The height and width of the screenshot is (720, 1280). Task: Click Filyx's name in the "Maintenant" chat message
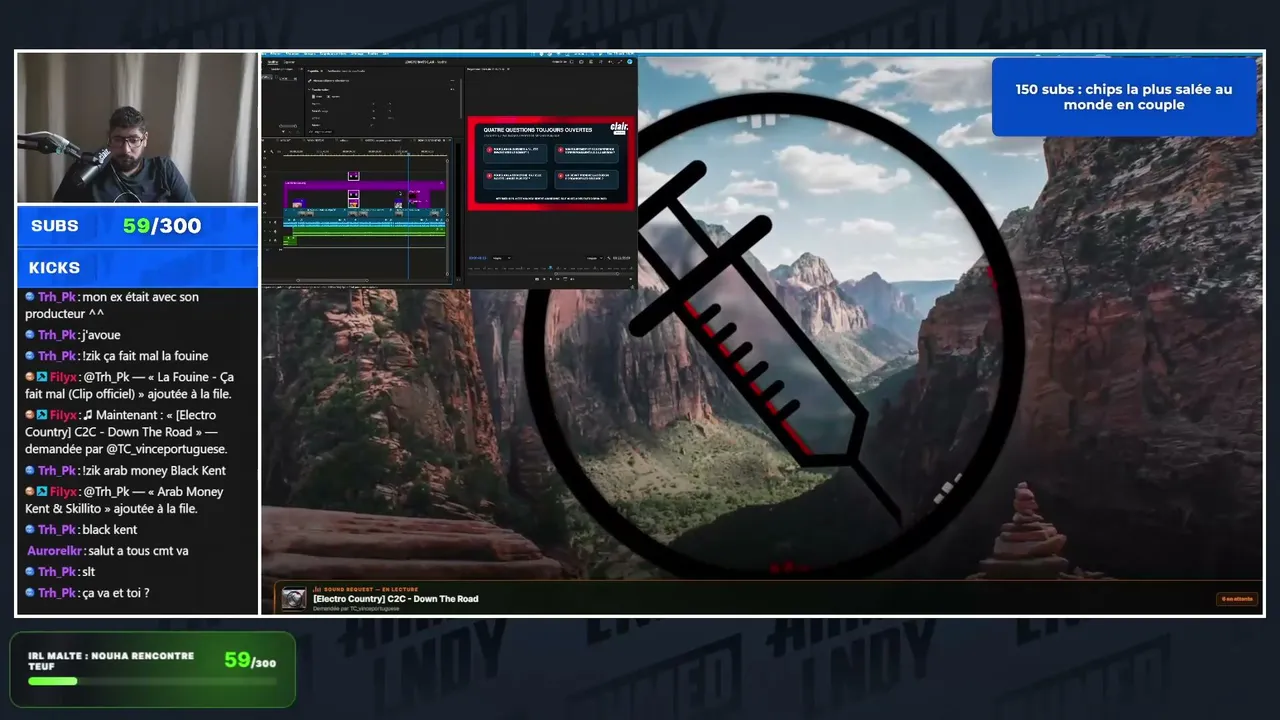click(64, 415)
